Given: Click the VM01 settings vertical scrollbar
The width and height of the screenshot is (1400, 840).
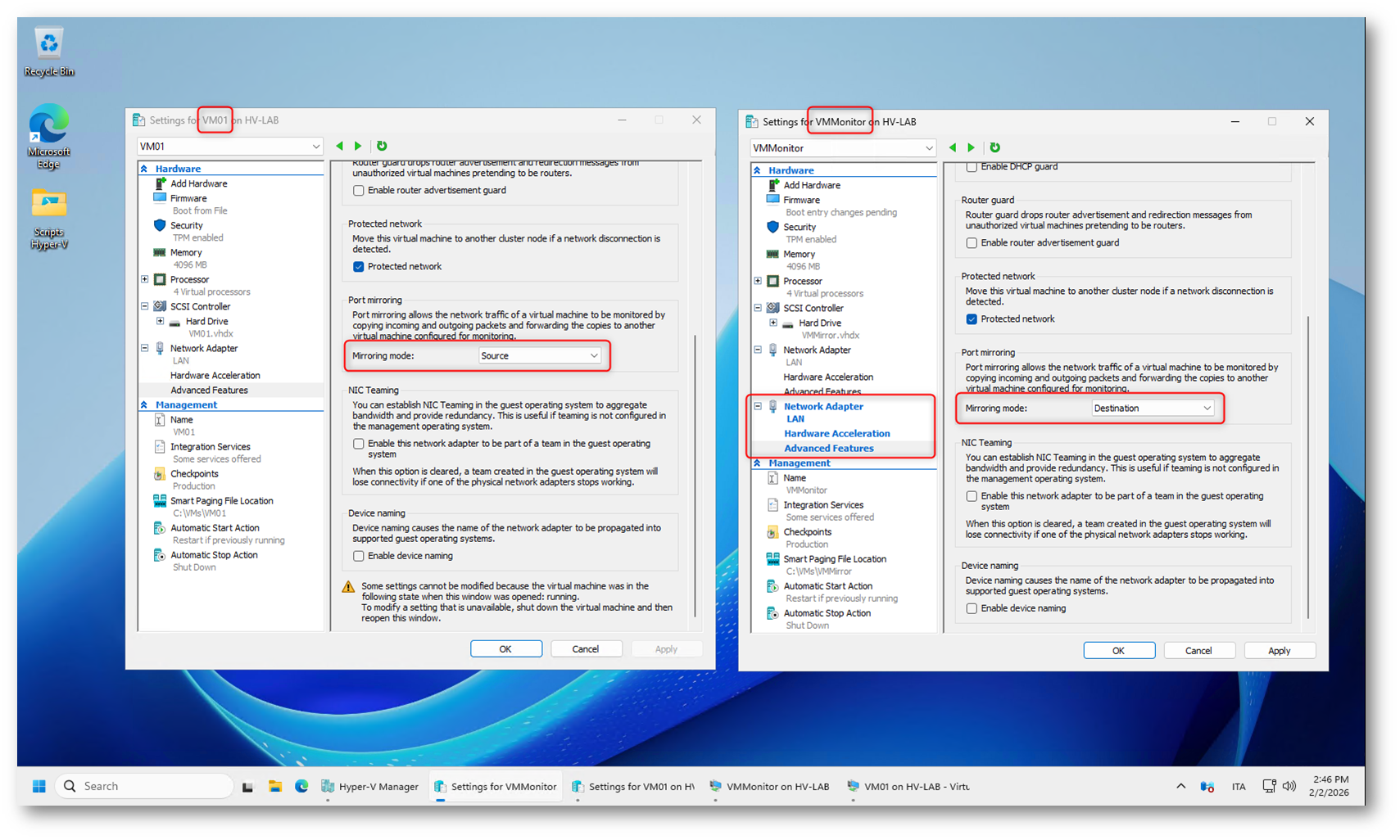Looking at the screenshot, I should coord(695,475).
